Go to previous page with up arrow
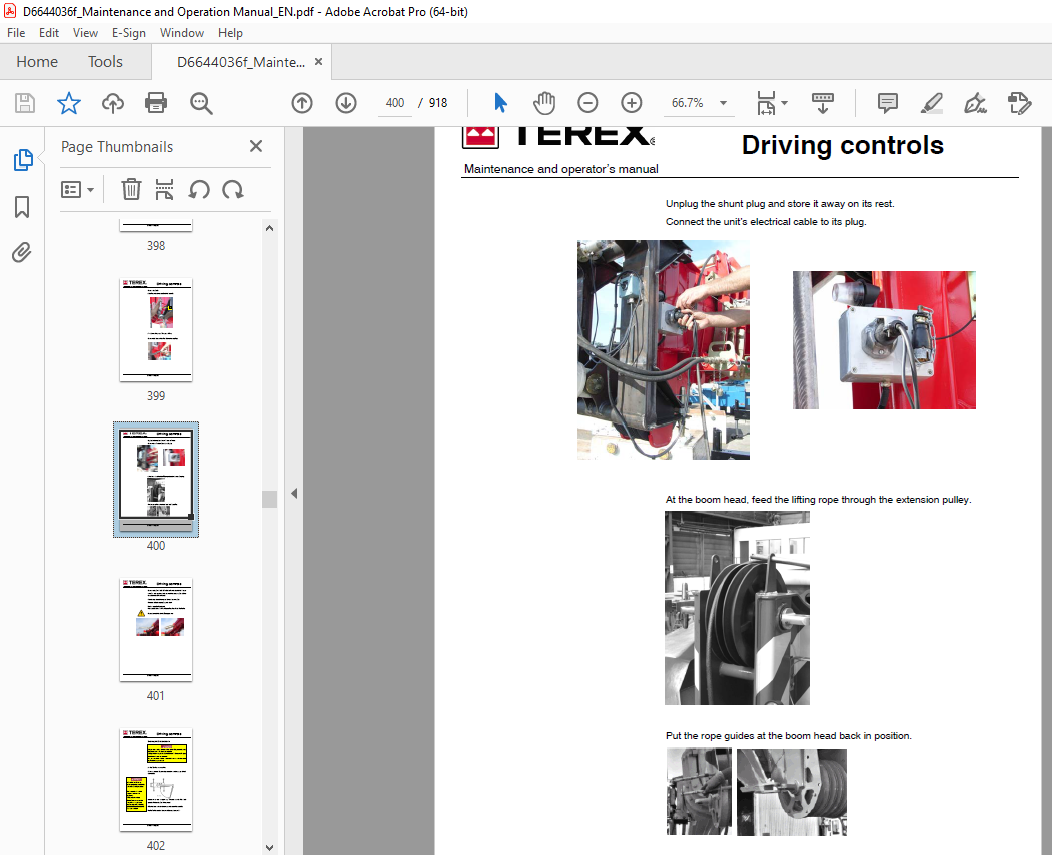The height and width of the screenshot is (855, 1052). click(302, 103)
